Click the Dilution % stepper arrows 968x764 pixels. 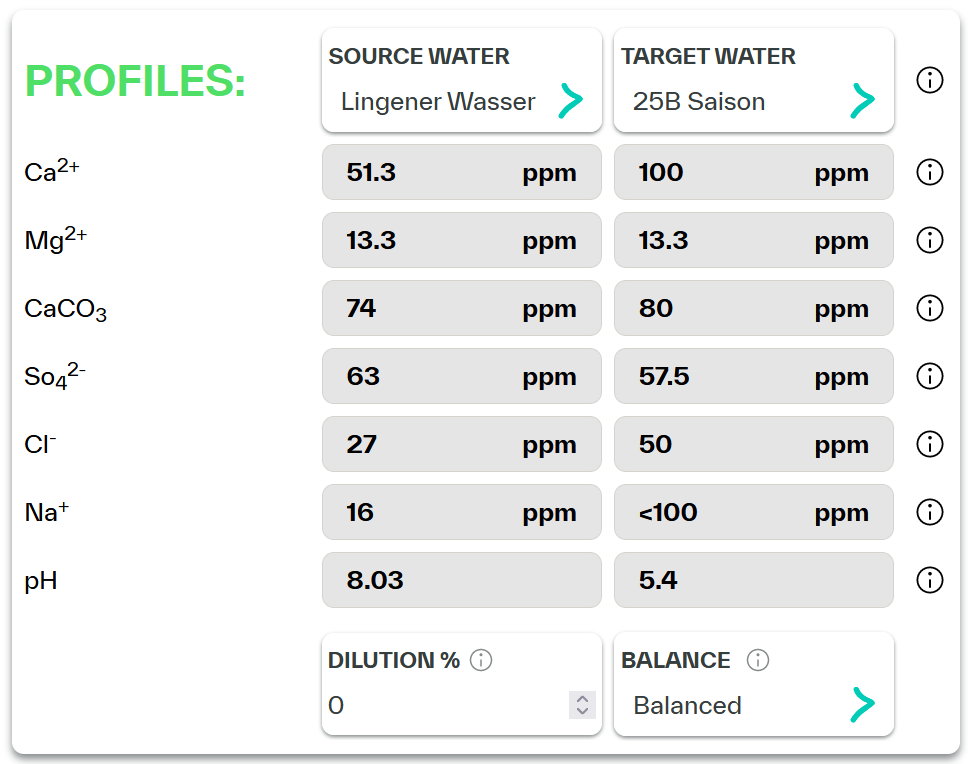click(x=582, y=705)
